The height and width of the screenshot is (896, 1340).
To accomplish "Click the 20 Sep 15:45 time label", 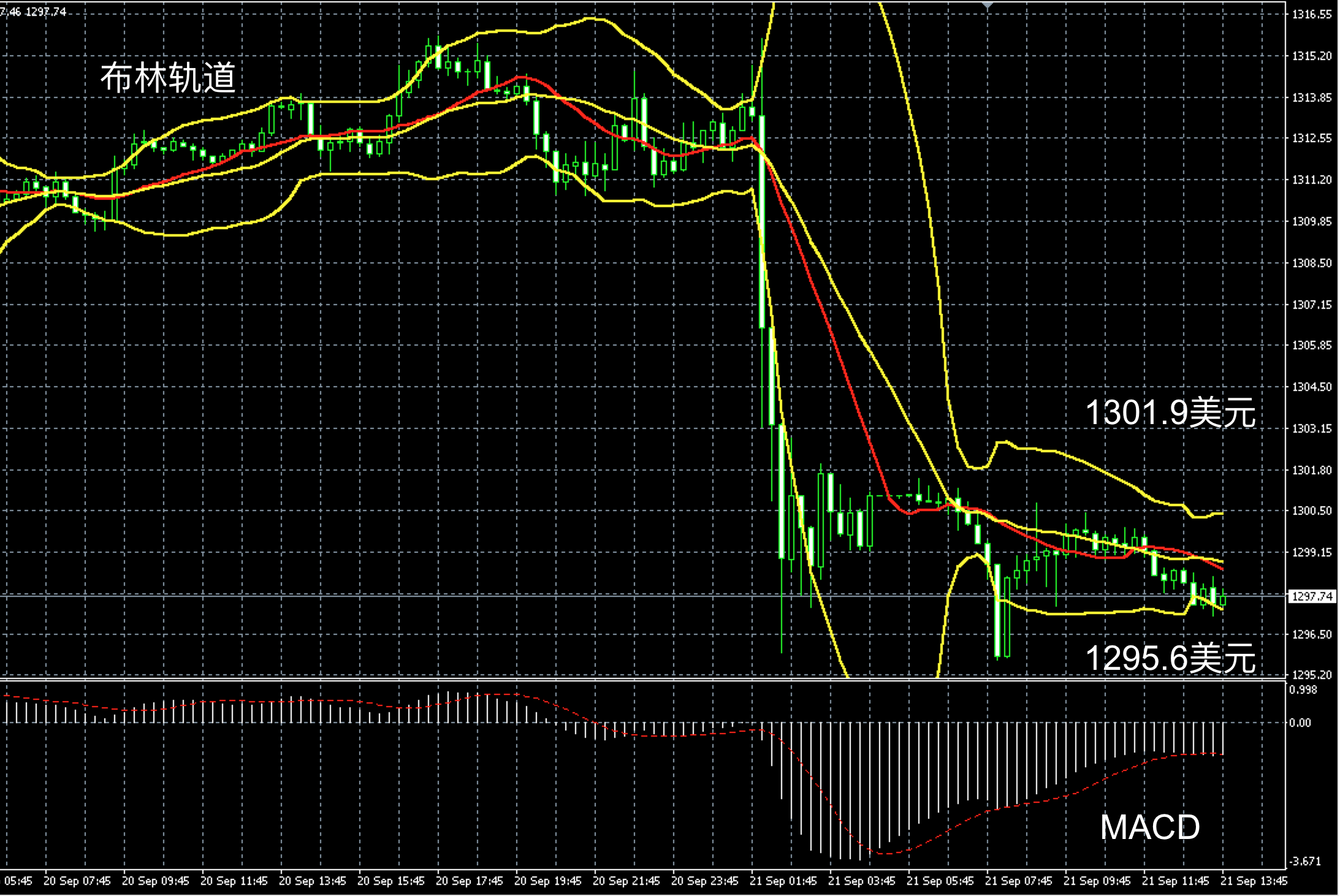I will 391,881.
